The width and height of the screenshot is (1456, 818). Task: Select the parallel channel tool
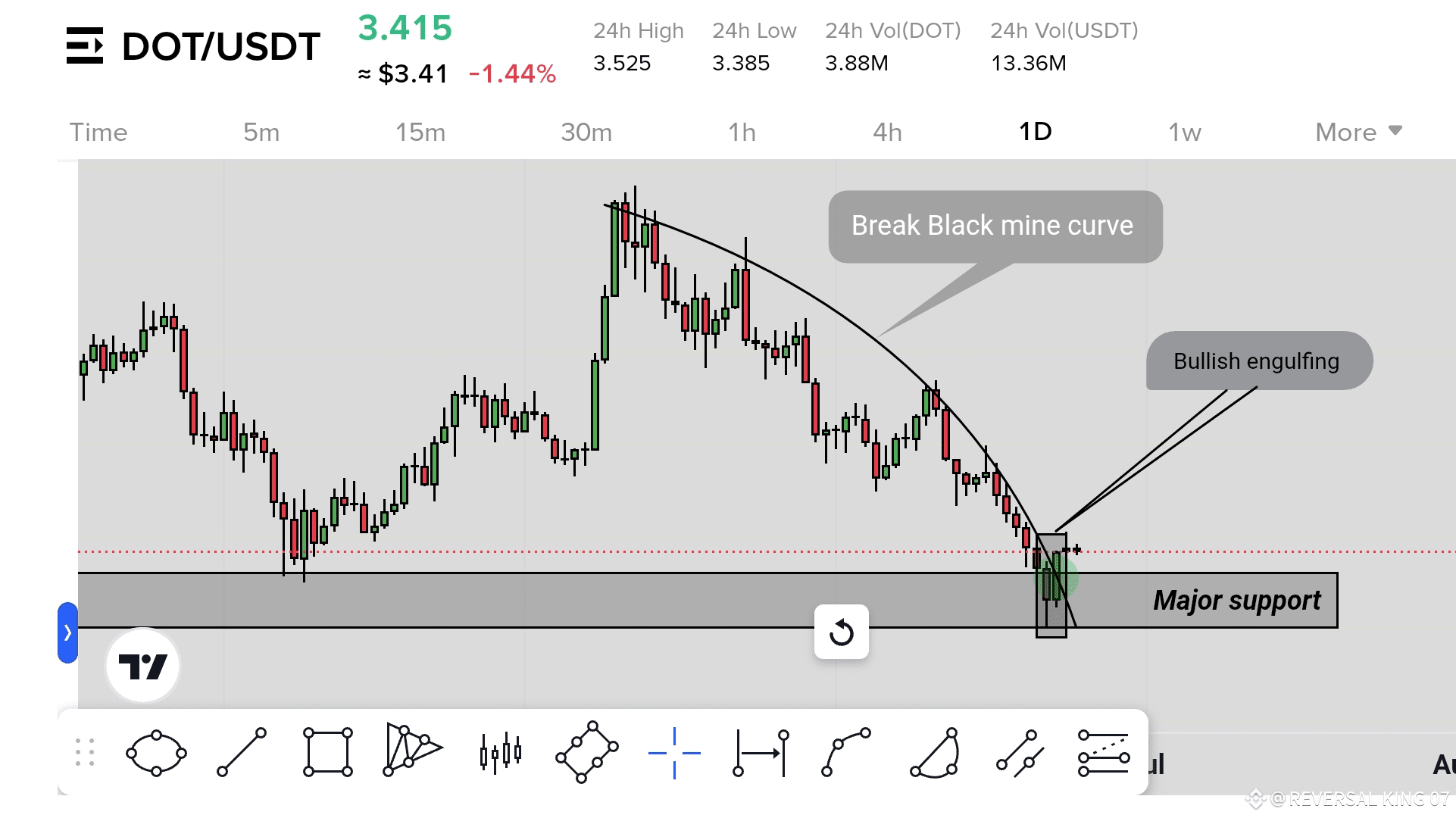(1020, 753)
